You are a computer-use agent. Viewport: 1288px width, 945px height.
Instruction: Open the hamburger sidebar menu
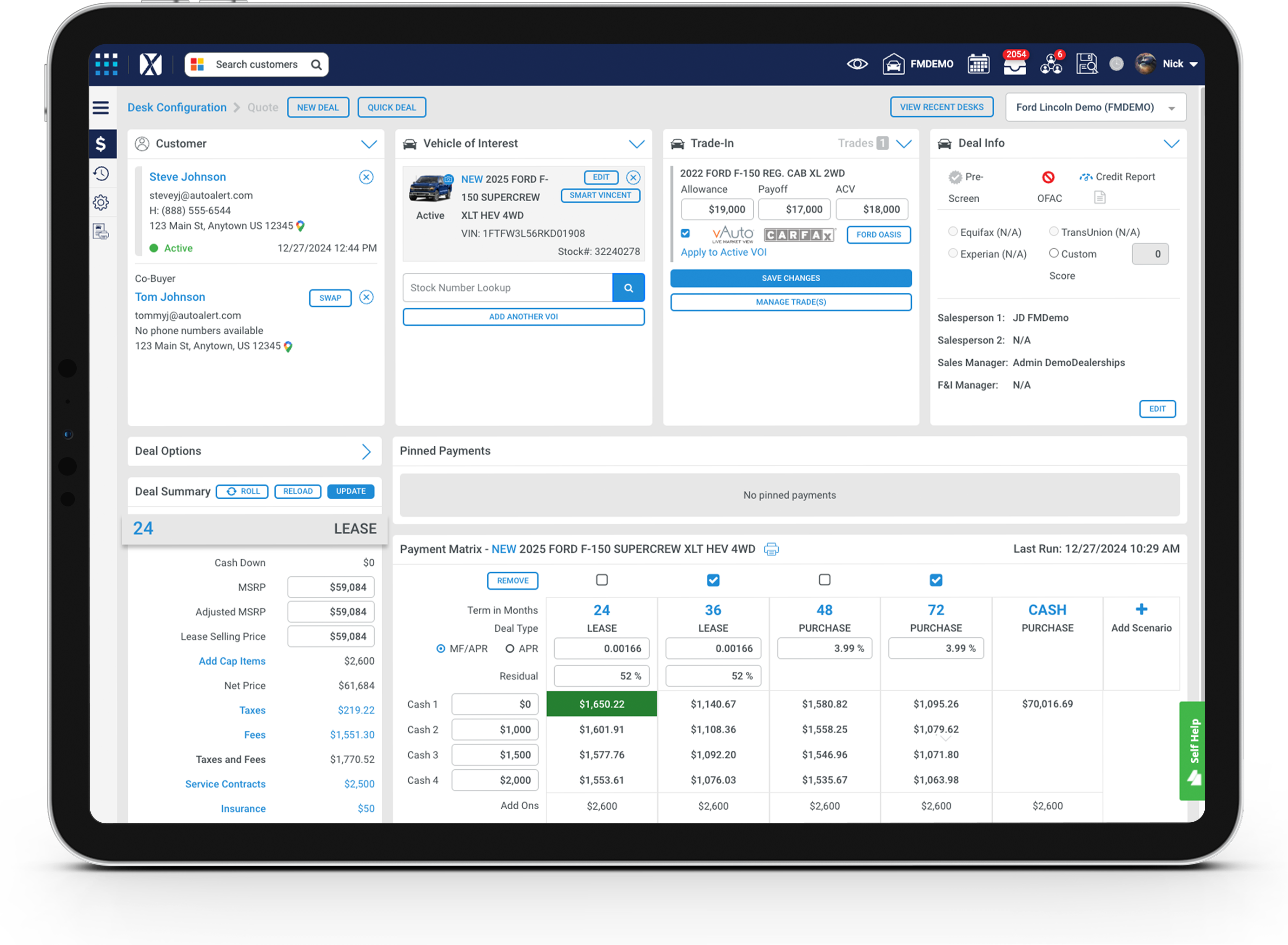pos(101,107)
